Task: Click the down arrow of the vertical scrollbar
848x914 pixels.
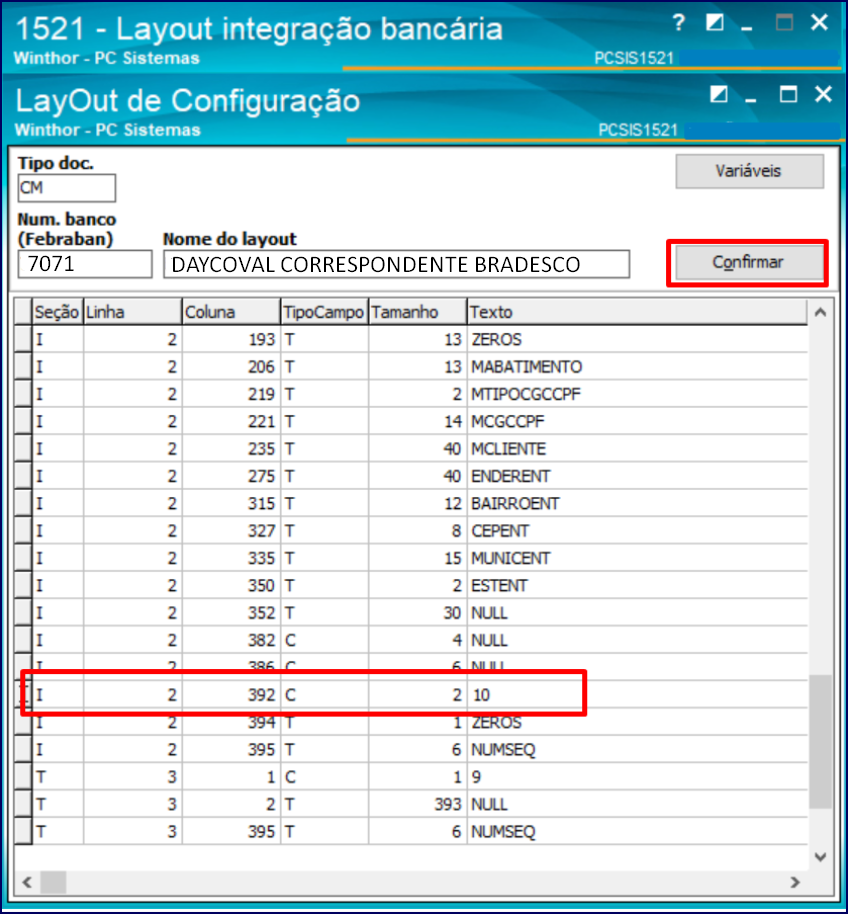Action: [820, 856]
